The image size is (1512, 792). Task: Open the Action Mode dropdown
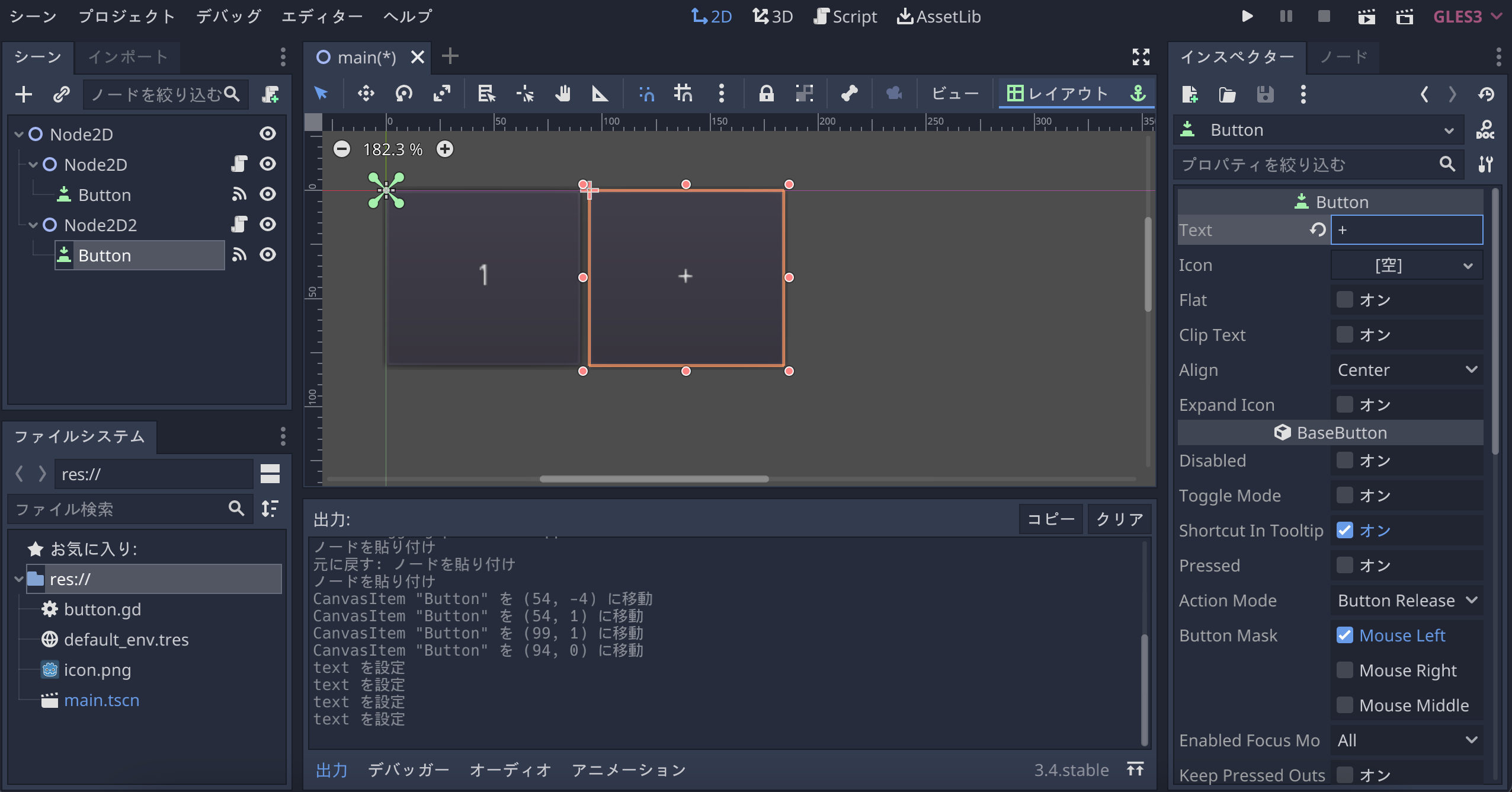[x=1407, y=601]
